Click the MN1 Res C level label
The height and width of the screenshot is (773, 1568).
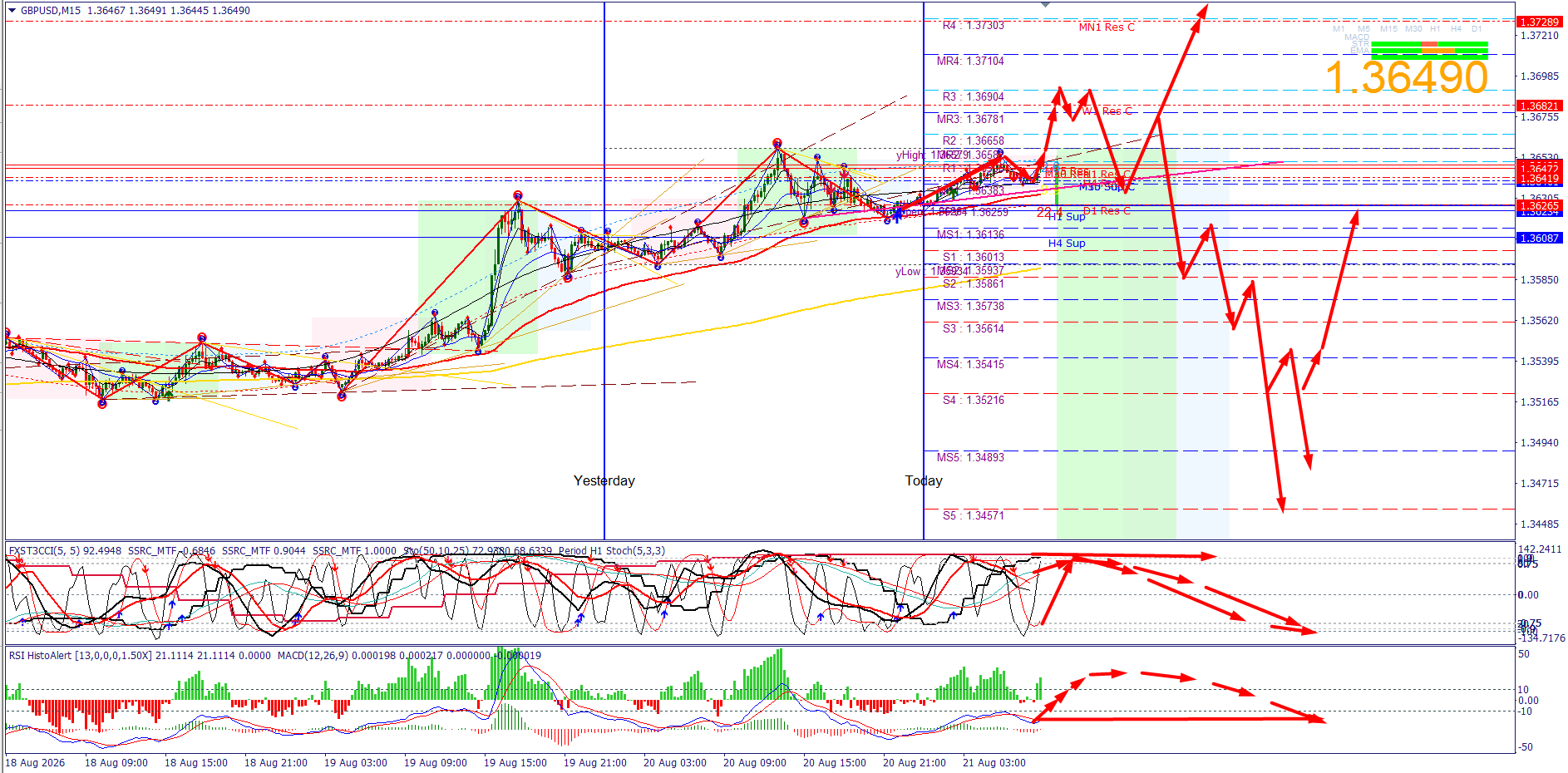(1107, 27)
